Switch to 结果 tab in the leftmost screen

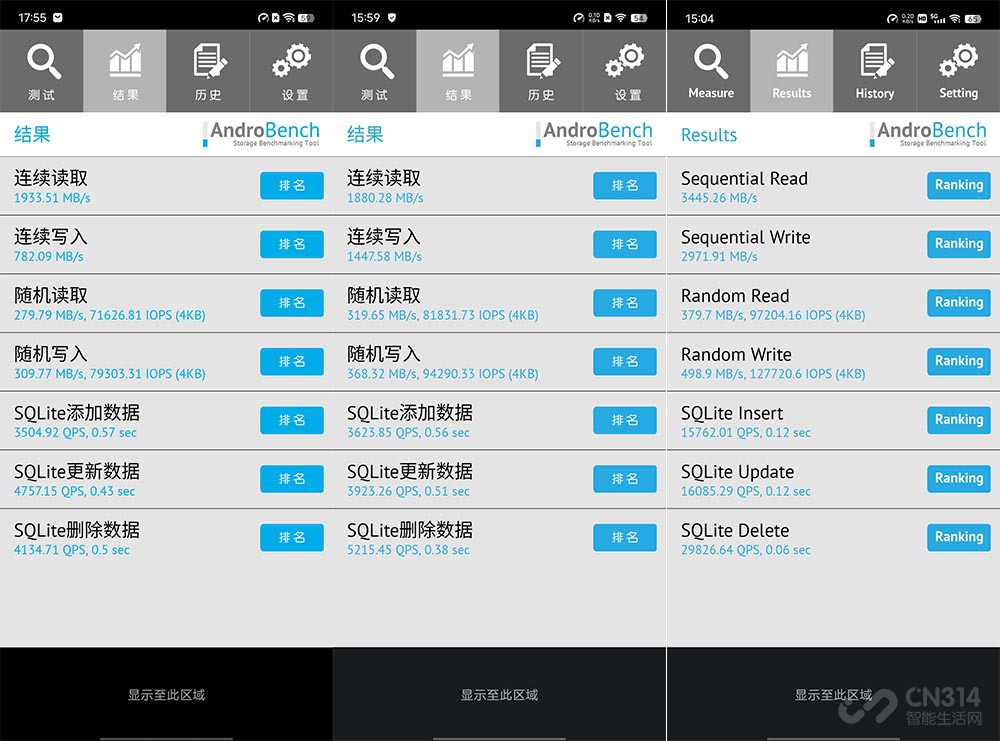125,69
